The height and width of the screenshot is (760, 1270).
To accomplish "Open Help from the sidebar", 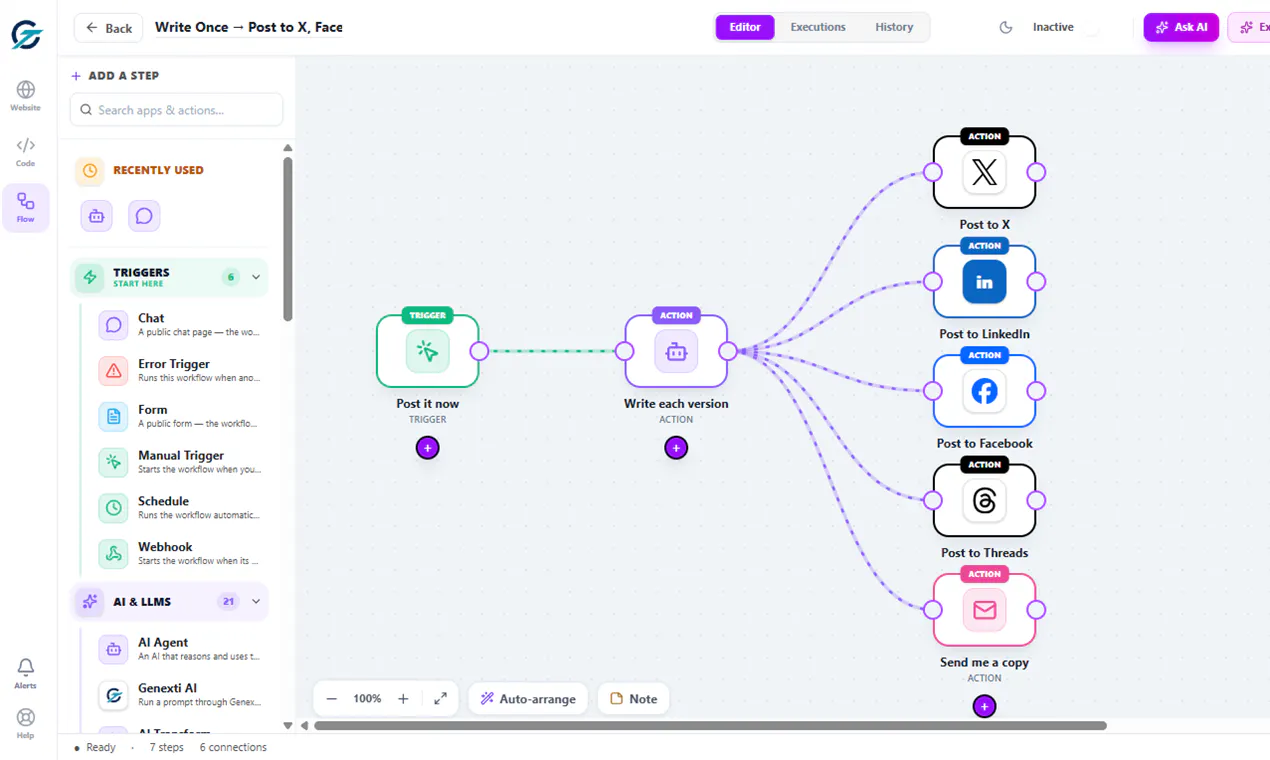I will pyautogui.click(x=26, y=722).
